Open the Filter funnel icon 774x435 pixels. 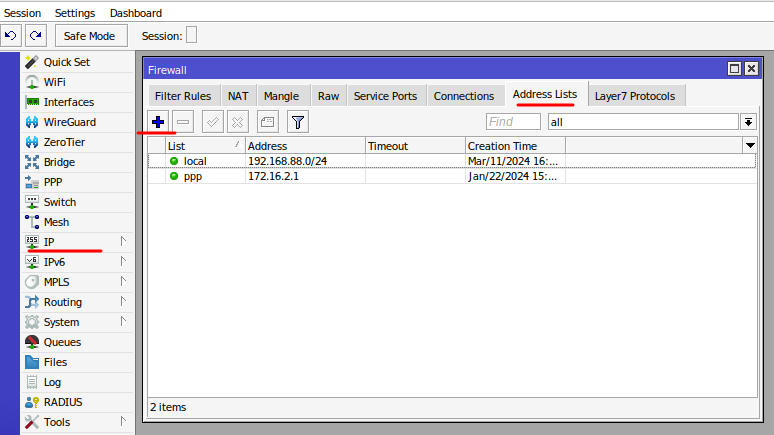tap(297, 121)
